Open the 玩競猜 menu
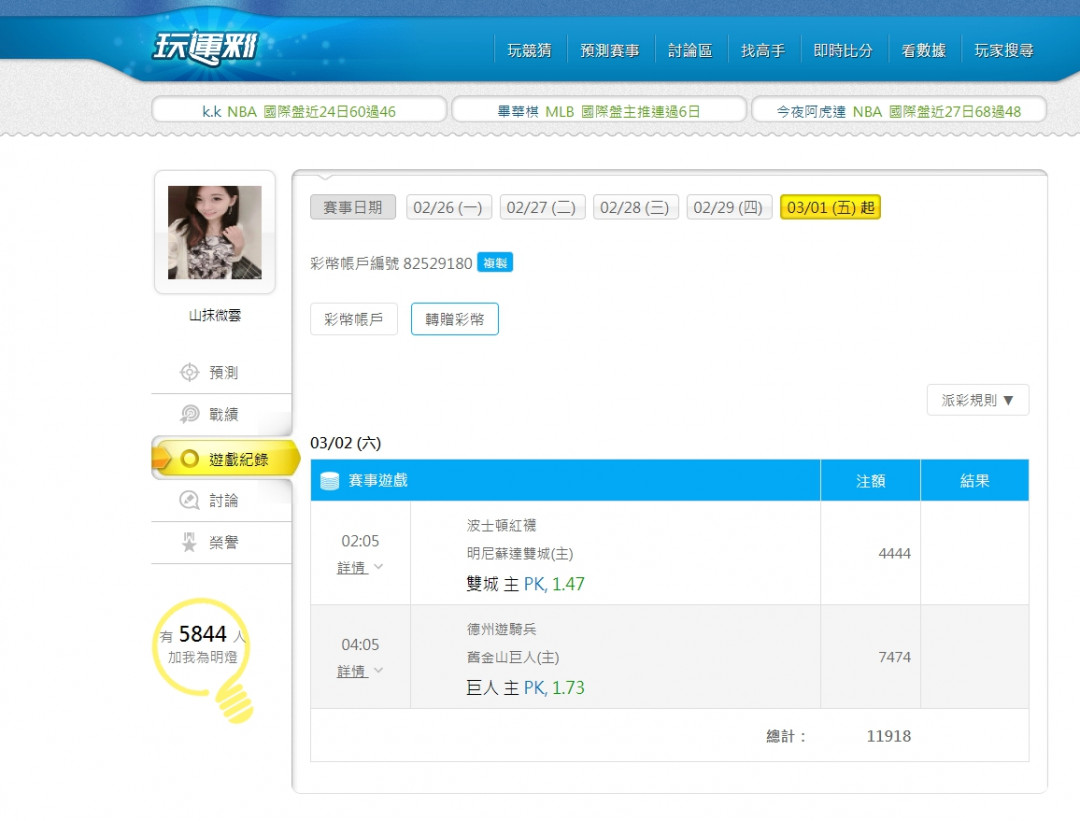This screenshot has width=1080, height=821. click(529, 50)
